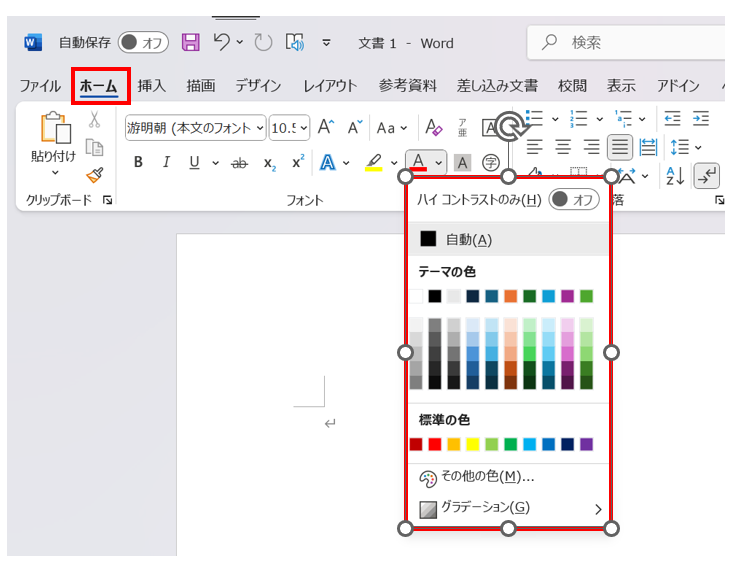Increase font size with larger A icon
This screenshot has height=572, width=736.
pyautogui.click(x=326, y=128)
